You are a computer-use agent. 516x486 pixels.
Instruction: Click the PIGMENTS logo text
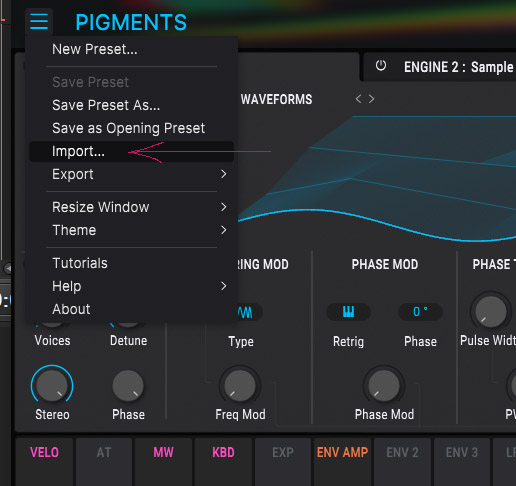pyautogui.click(x=131, y=22)
